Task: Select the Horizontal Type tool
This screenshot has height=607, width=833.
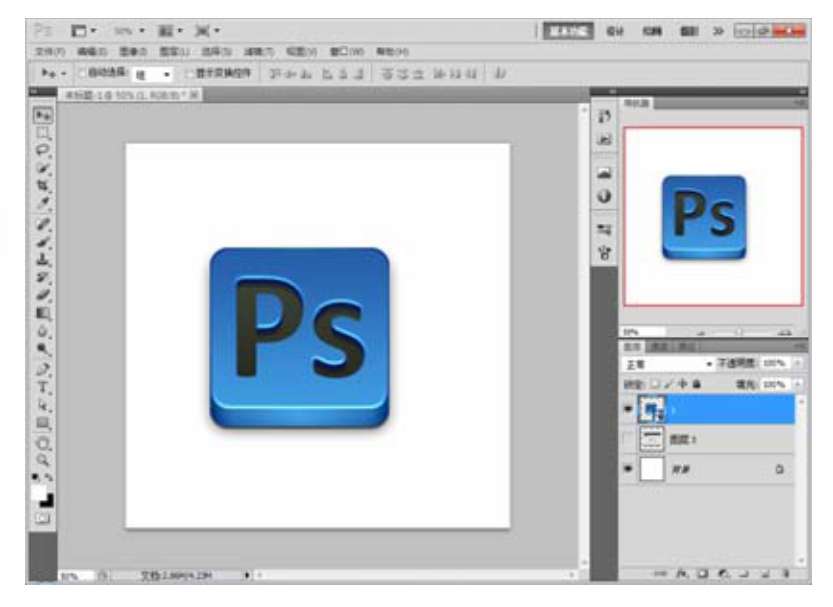Action: point(43,388)
